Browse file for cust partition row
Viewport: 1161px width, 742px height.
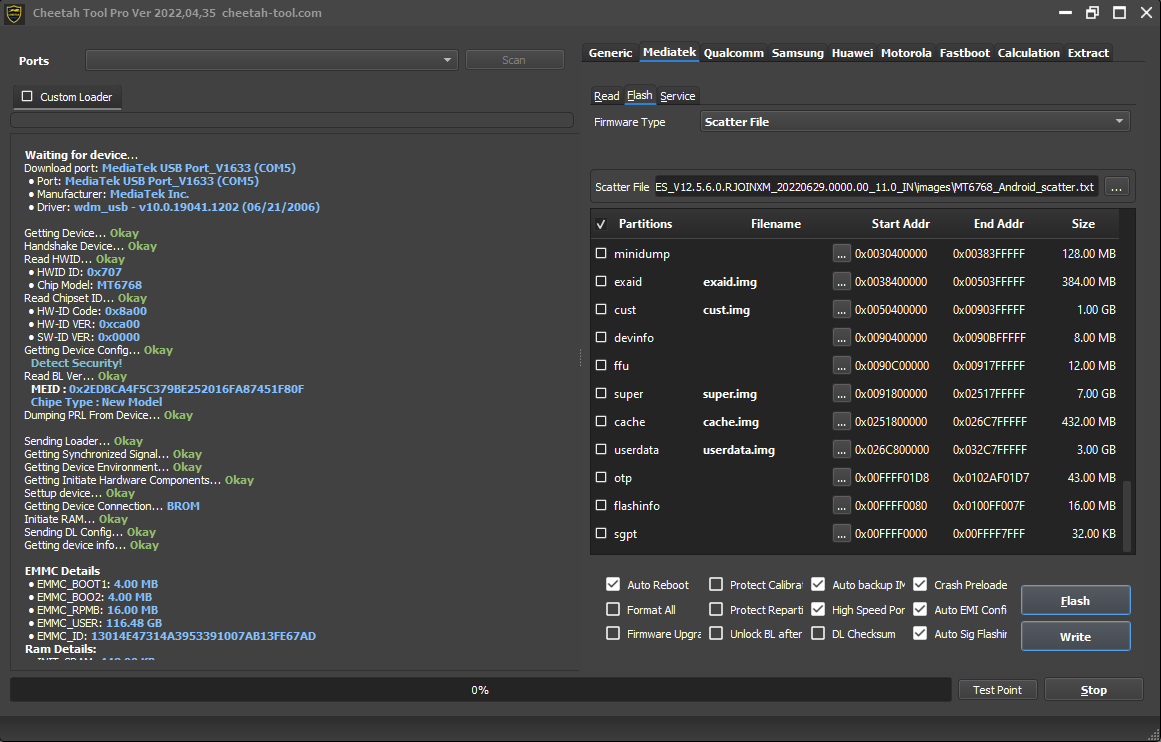click(841, 310)
